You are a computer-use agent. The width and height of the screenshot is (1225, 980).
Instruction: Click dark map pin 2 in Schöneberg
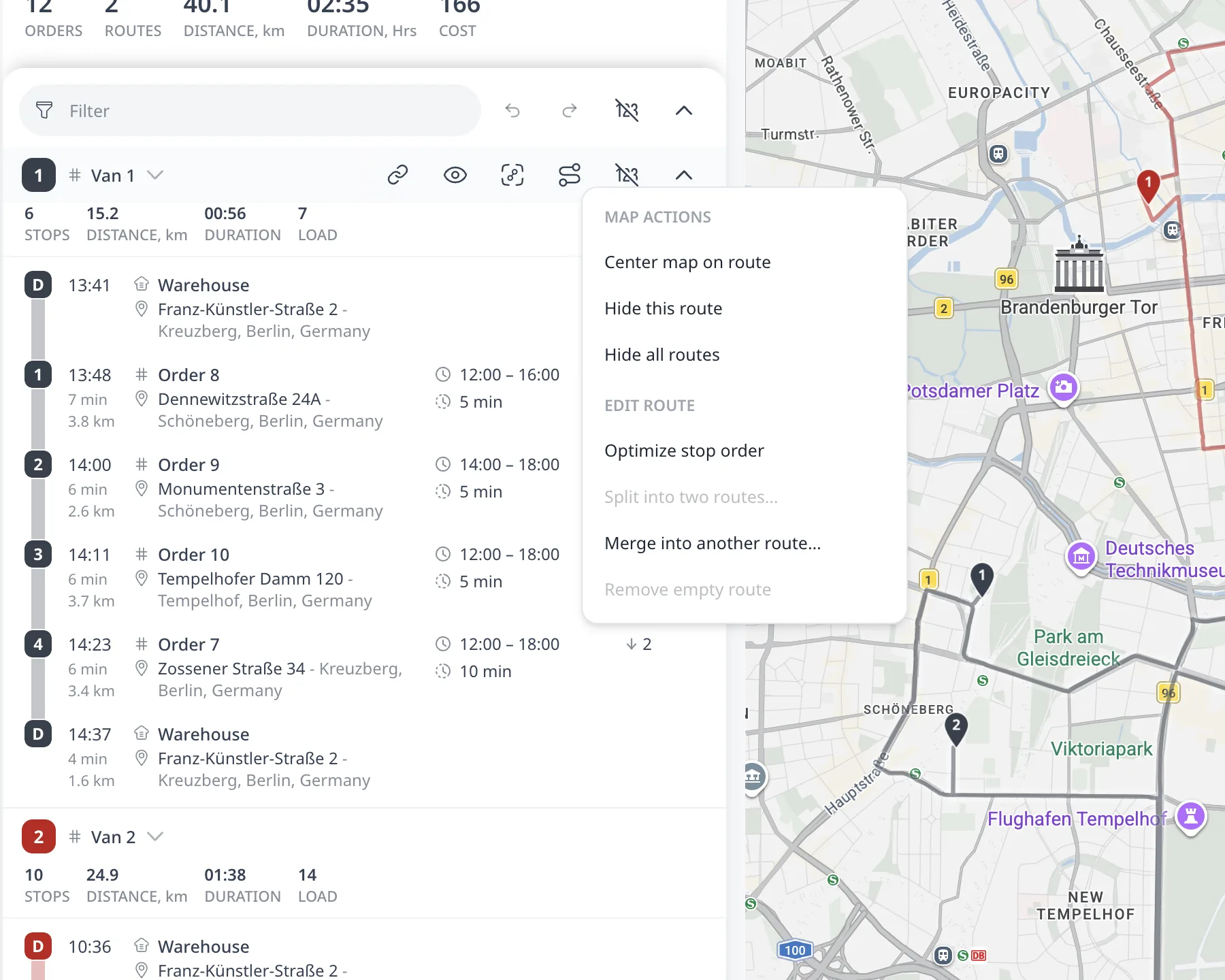point(956,729)
